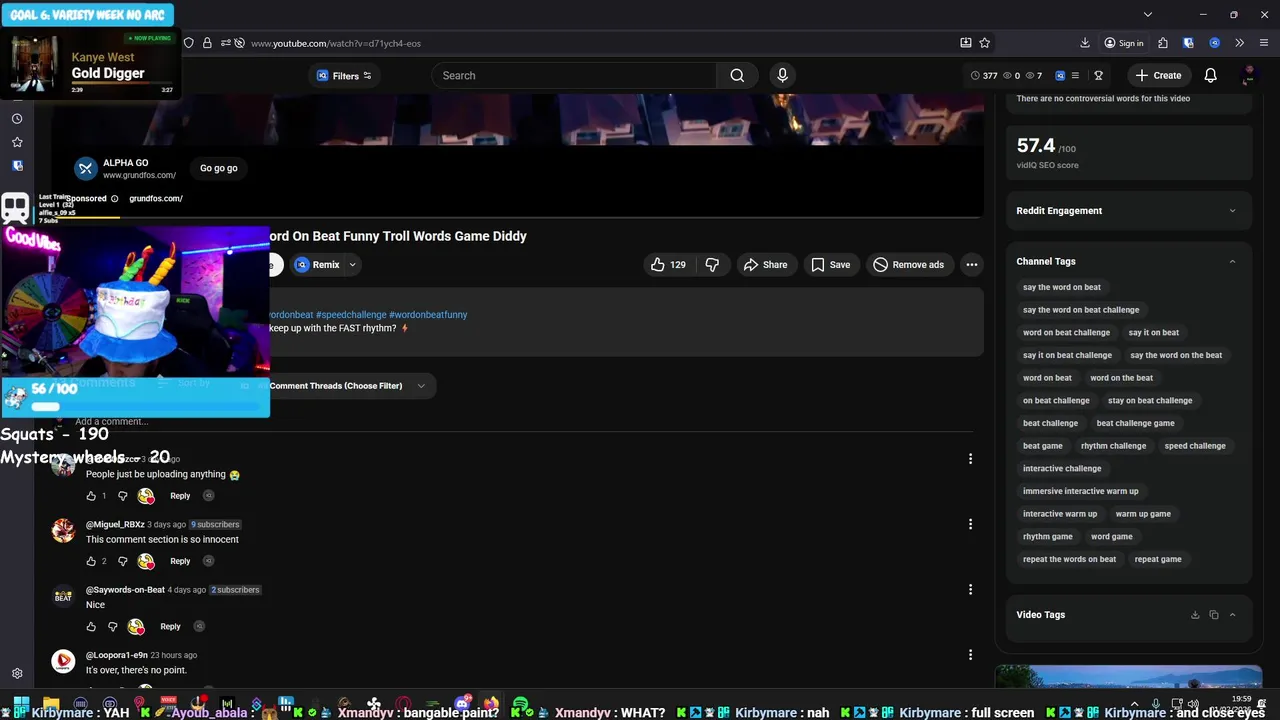Click the 'Go go go' ad button
This screenshot has width=1280, height=720.
[218, 168]
